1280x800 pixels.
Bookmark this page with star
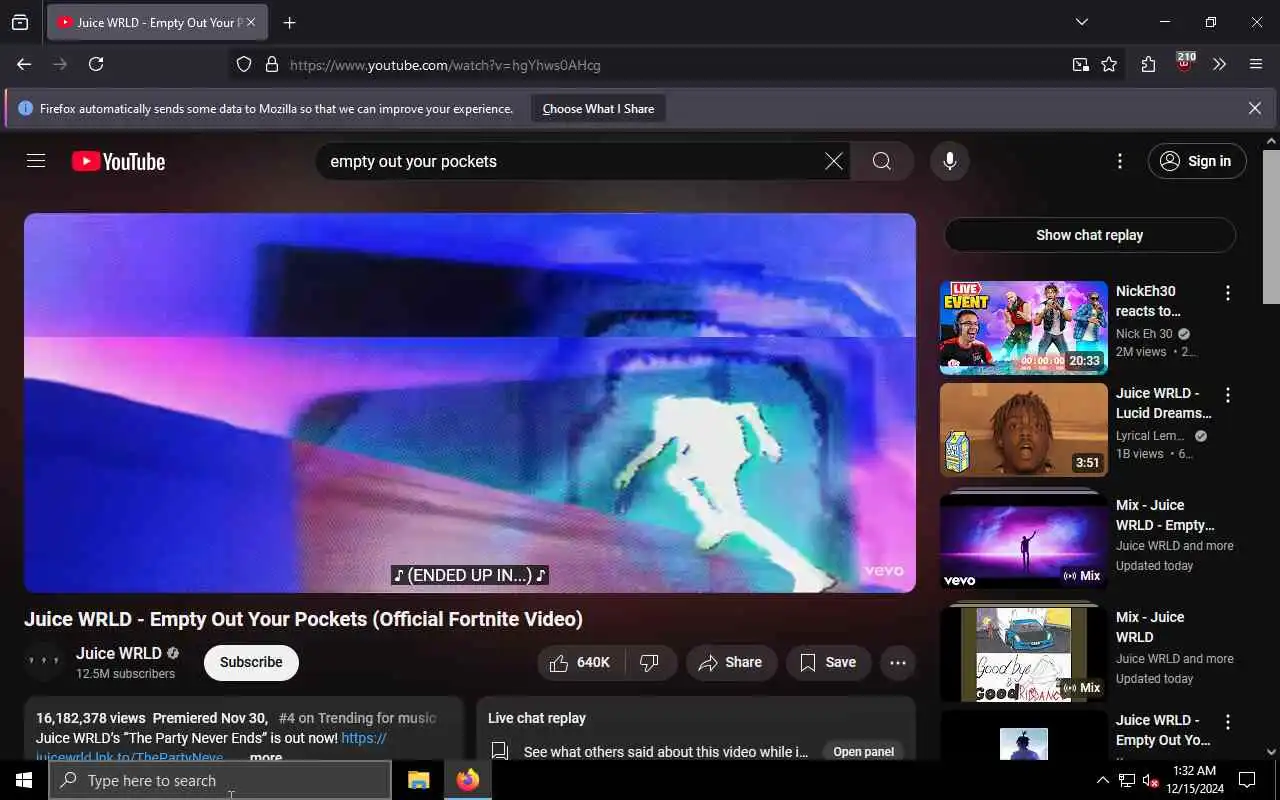pyautogui.click(x=1109, y=64)
